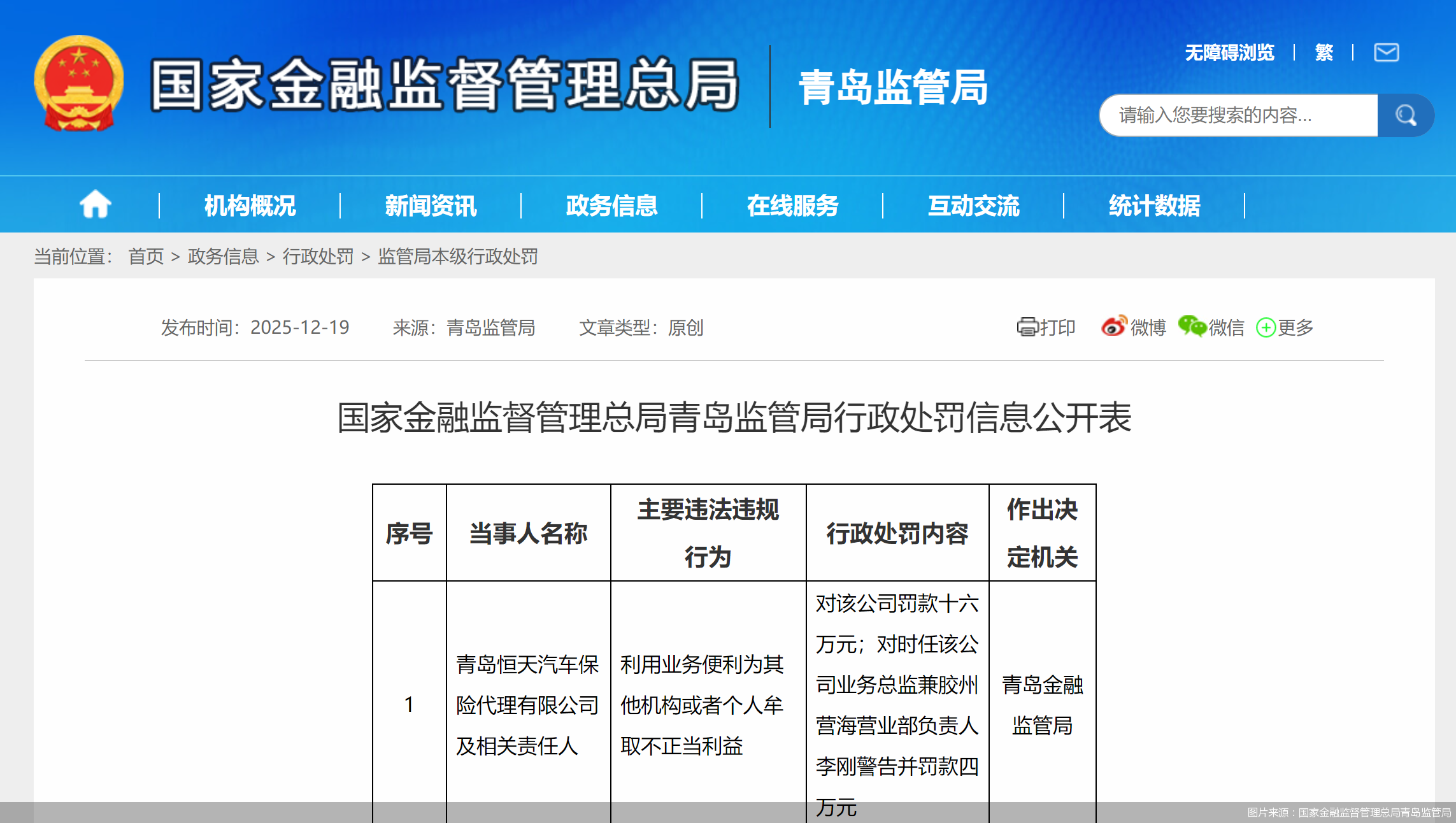
Task: Open the 统计数据 navigation menu
Action: click(x=1153, y=204)
